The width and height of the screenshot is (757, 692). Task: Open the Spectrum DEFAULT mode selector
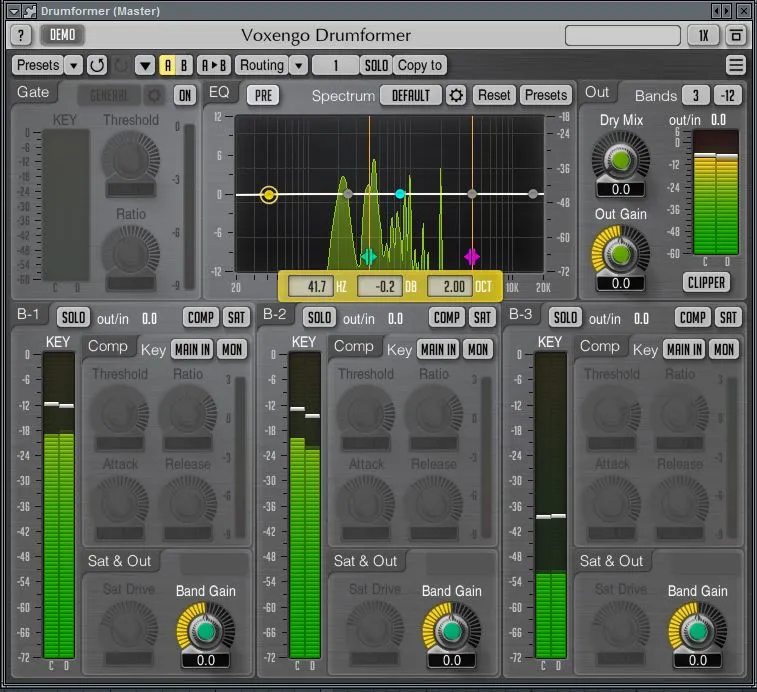410,95
